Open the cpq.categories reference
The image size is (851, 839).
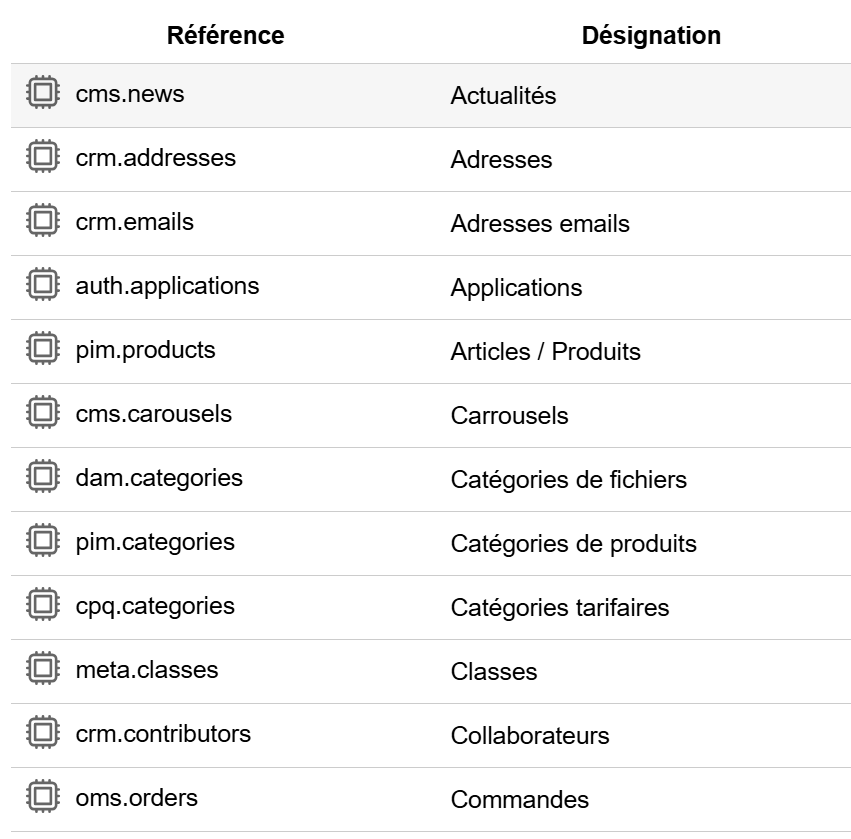[155, 606]
